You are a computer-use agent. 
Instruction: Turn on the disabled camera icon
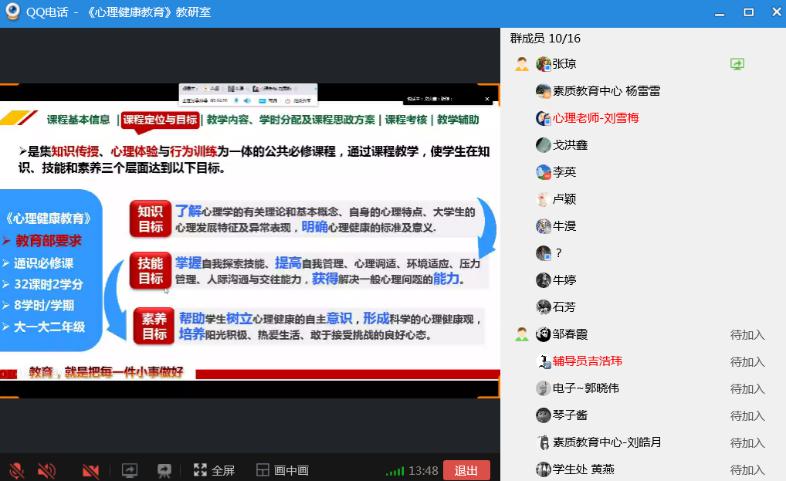point(91,470)
